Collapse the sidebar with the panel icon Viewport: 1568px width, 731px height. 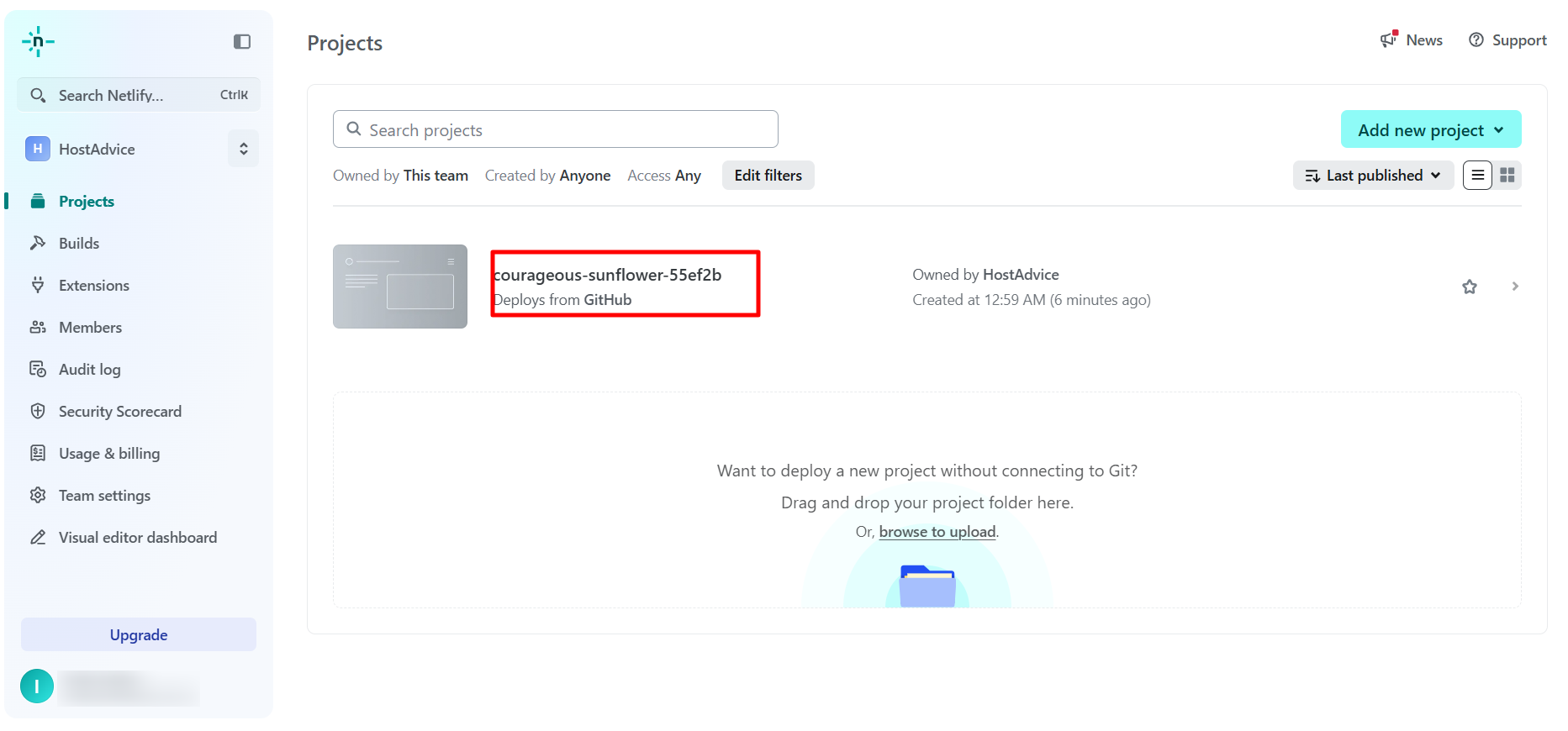click(242, 41)
